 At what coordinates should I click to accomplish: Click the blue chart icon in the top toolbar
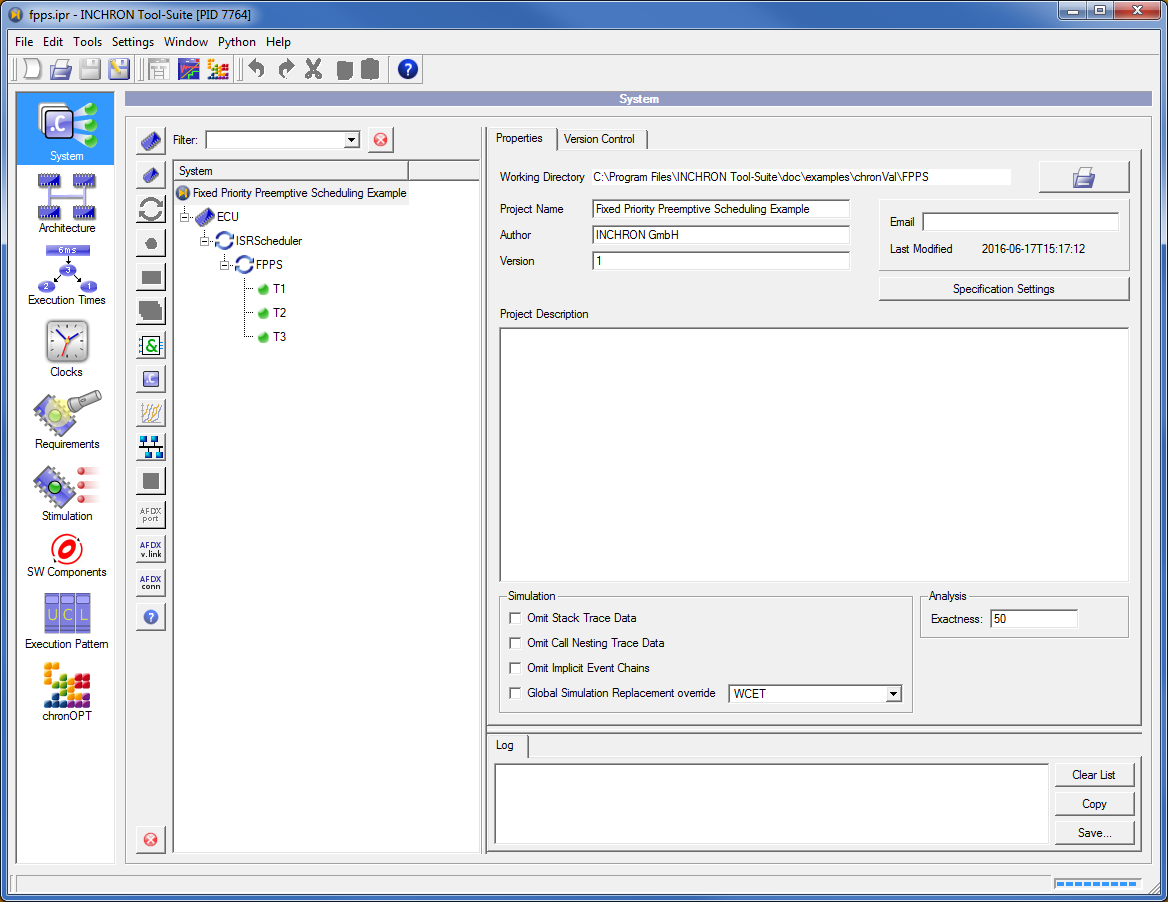[x=188, y=69]
